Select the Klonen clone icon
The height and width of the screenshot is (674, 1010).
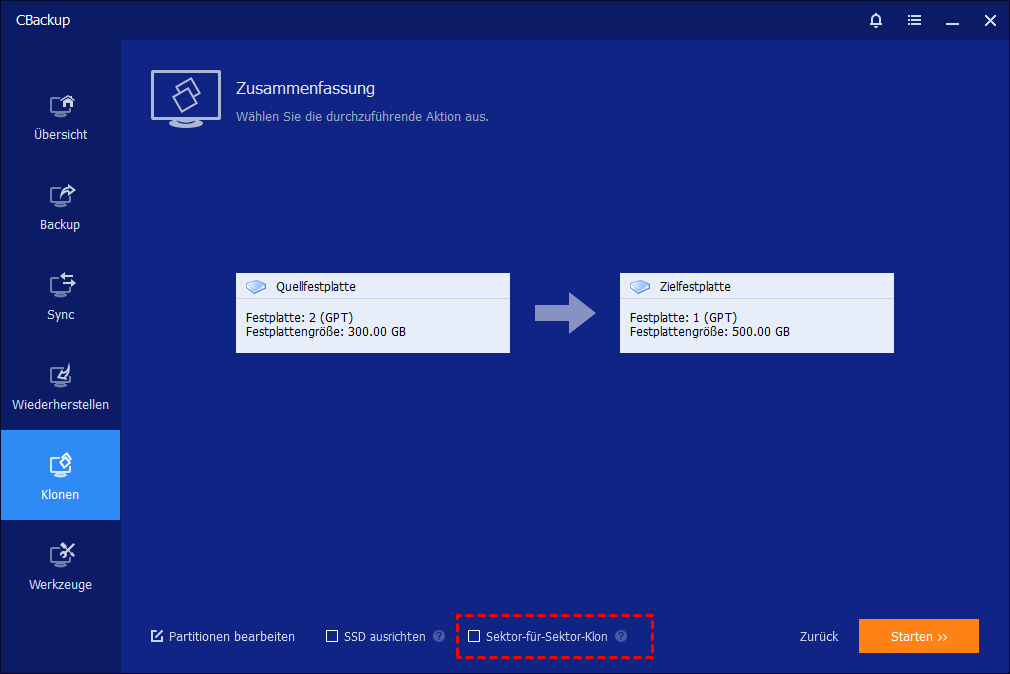pos(61,465)
